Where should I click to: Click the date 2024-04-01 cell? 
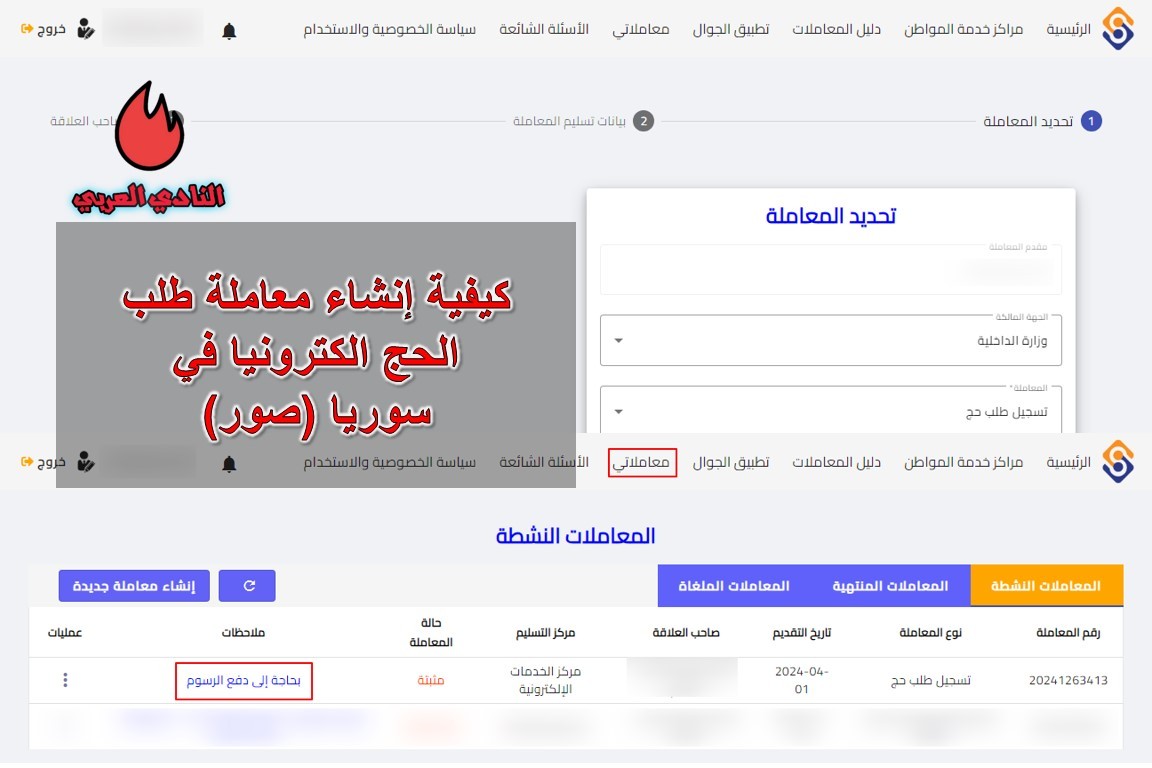tap(802, 681)
